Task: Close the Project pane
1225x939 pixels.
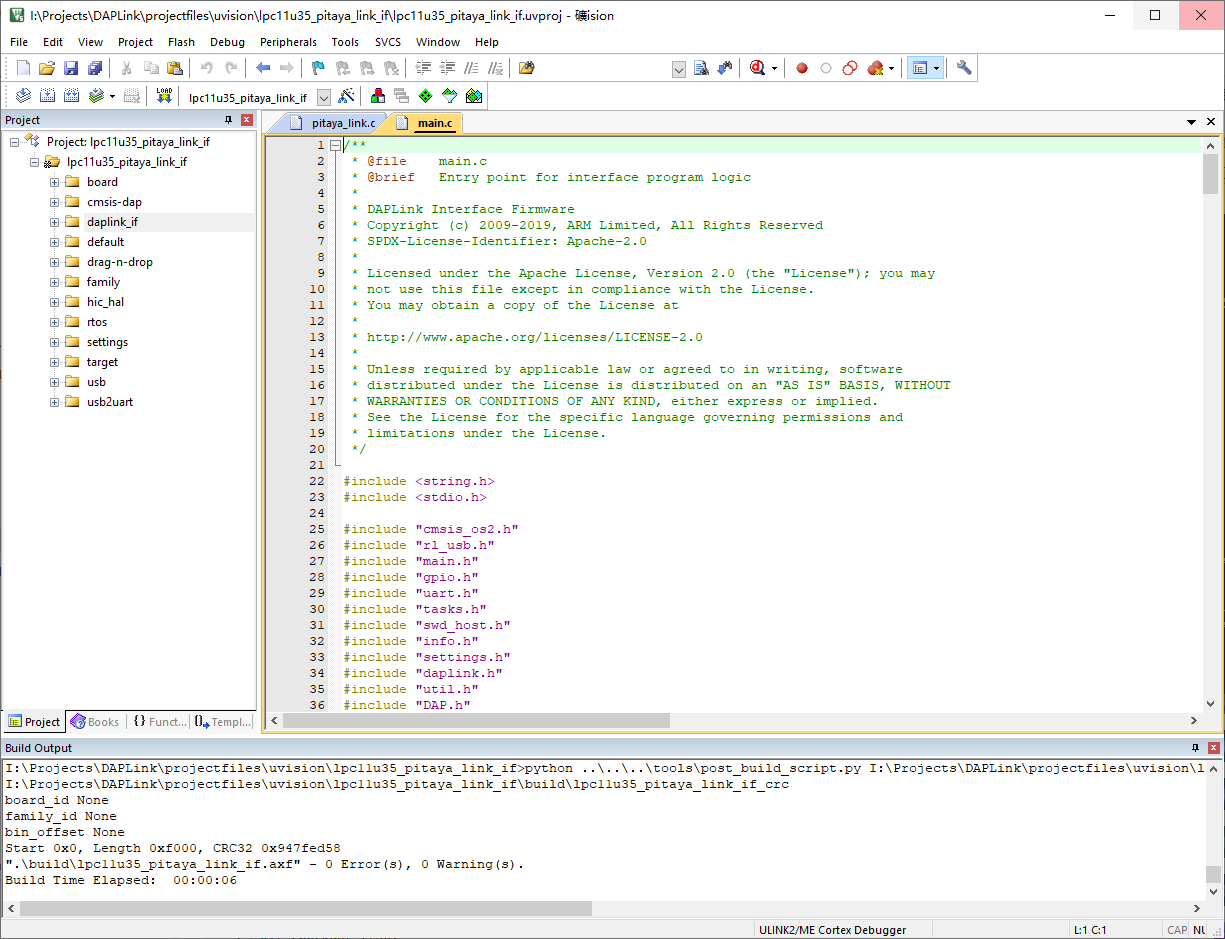Action: (247, 120)
